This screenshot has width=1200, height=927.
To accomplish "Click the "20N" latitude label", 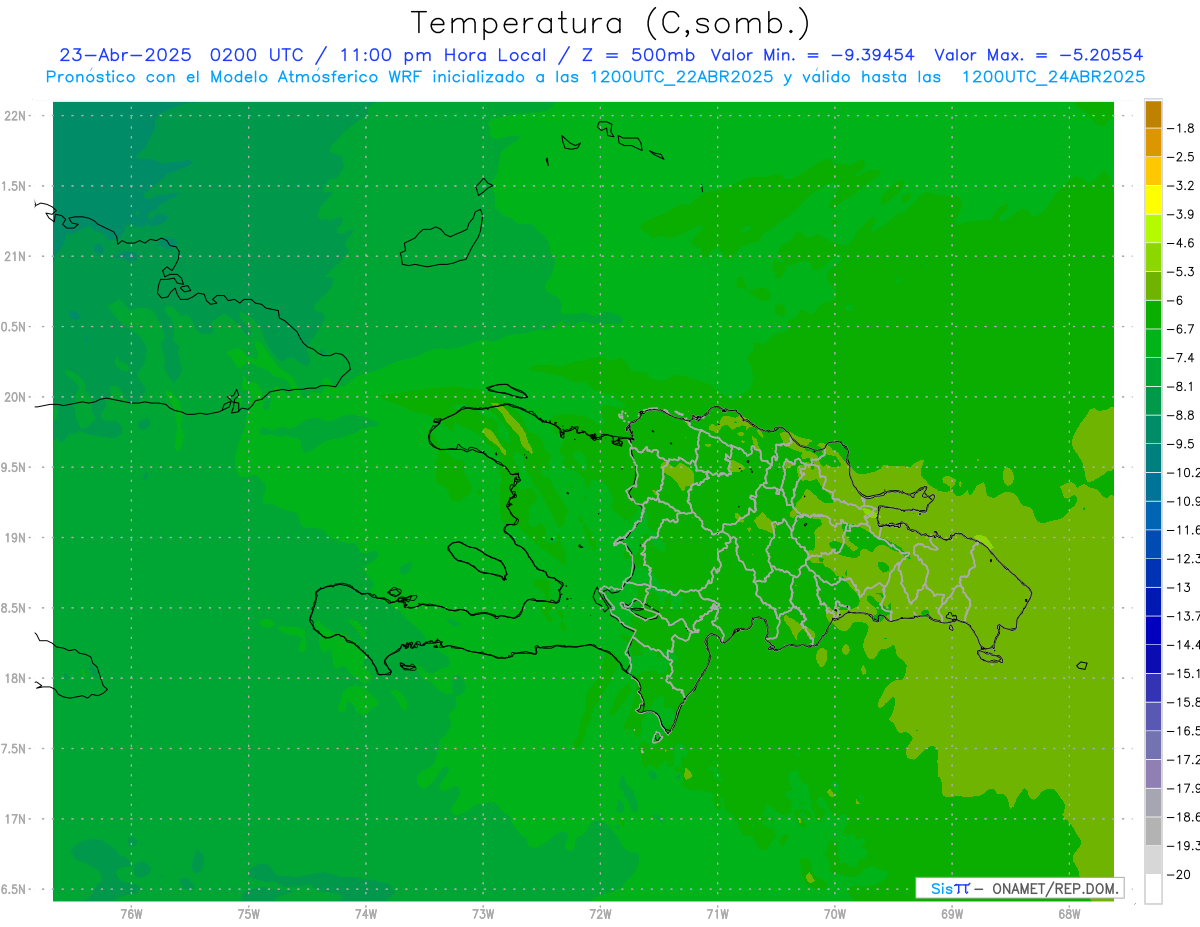I will click(x=16, y=397).
